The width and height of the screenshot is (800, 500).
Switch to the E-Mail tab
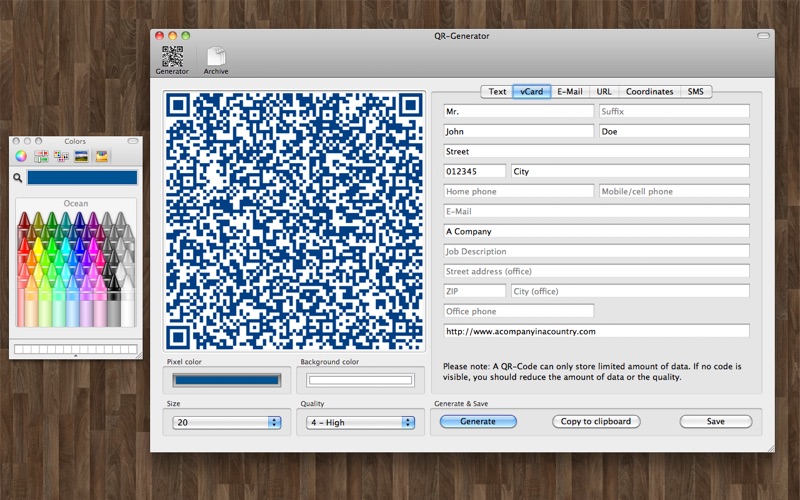pyautogui.click(x=570, y=92)
